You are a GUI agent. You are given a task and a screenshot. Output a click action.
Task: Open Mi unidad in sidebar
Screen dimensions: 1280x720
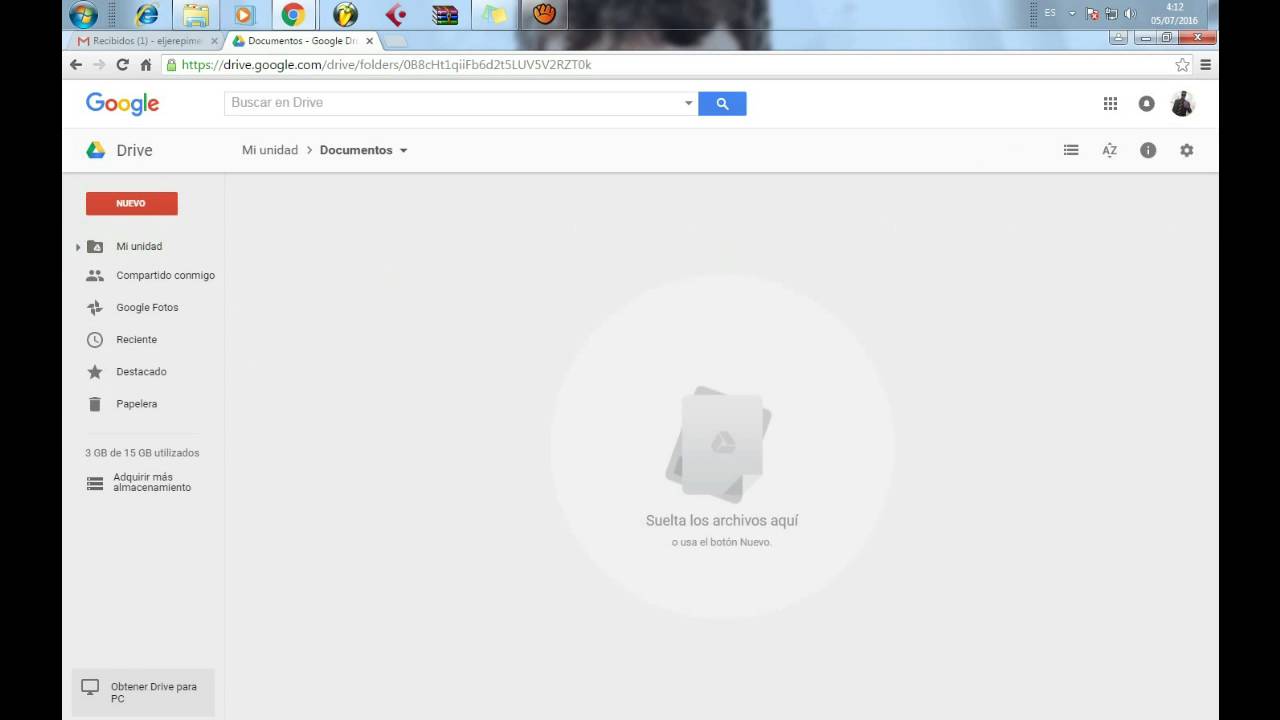(x=139, y=246)
